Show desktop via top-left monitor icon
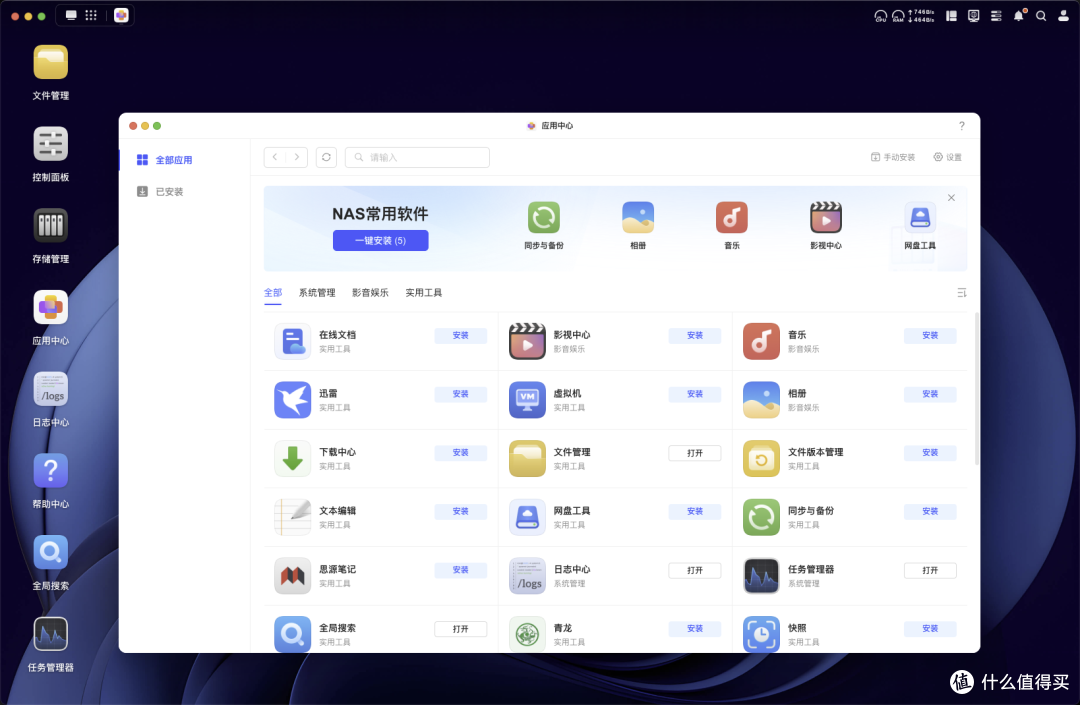This screenshot has height=705, width=1080. point(71,15)
